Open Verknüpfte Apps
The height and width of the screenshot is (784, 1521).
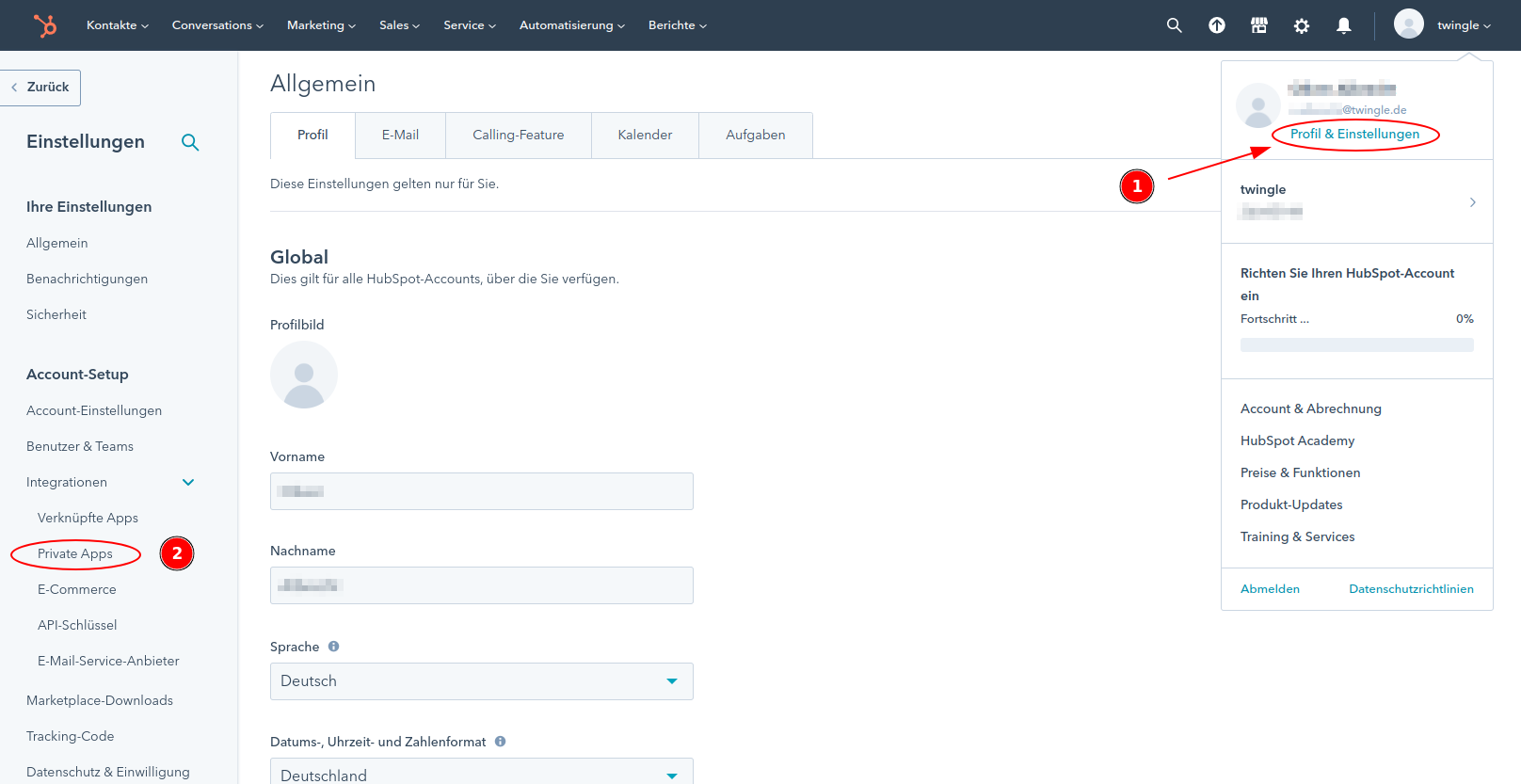coord(88,518)
